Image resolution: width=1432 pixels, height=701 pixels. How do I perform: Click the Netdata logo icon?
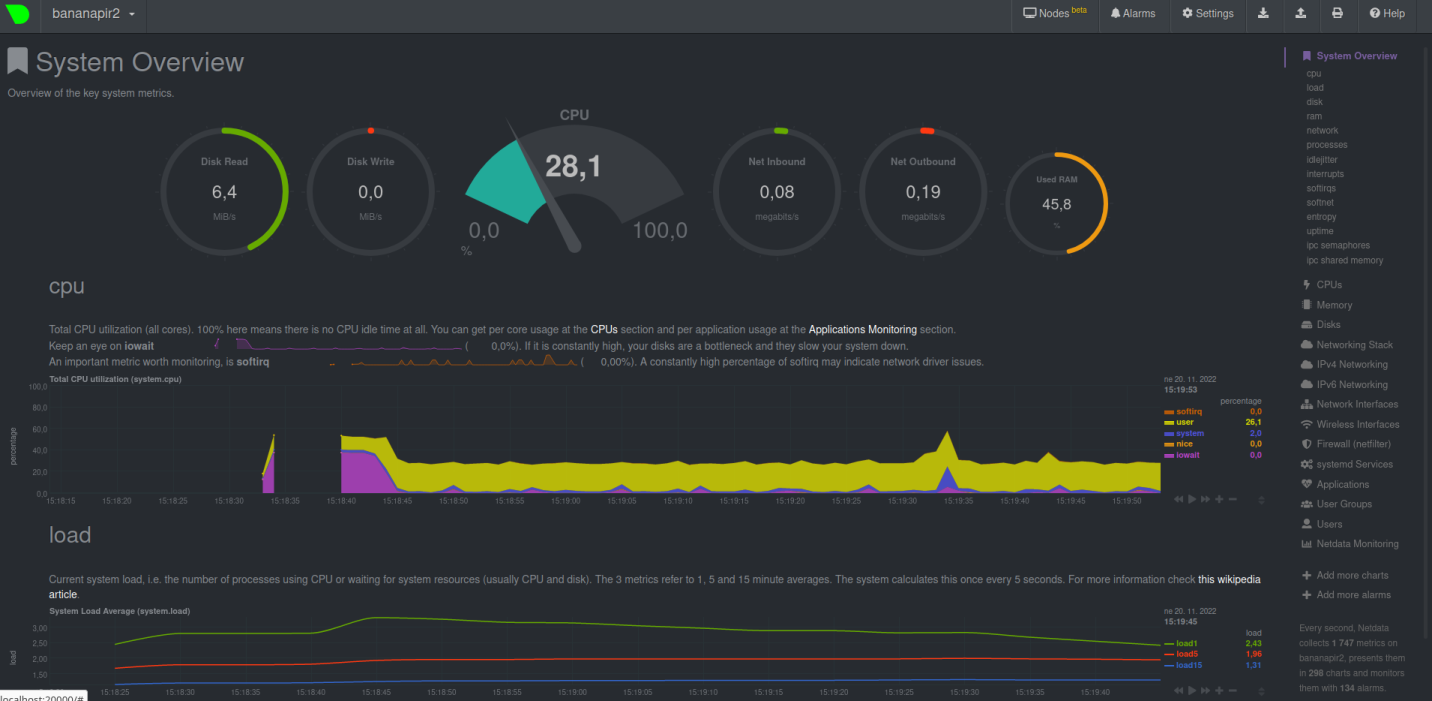pyautogui.click(x=18, y=14)
